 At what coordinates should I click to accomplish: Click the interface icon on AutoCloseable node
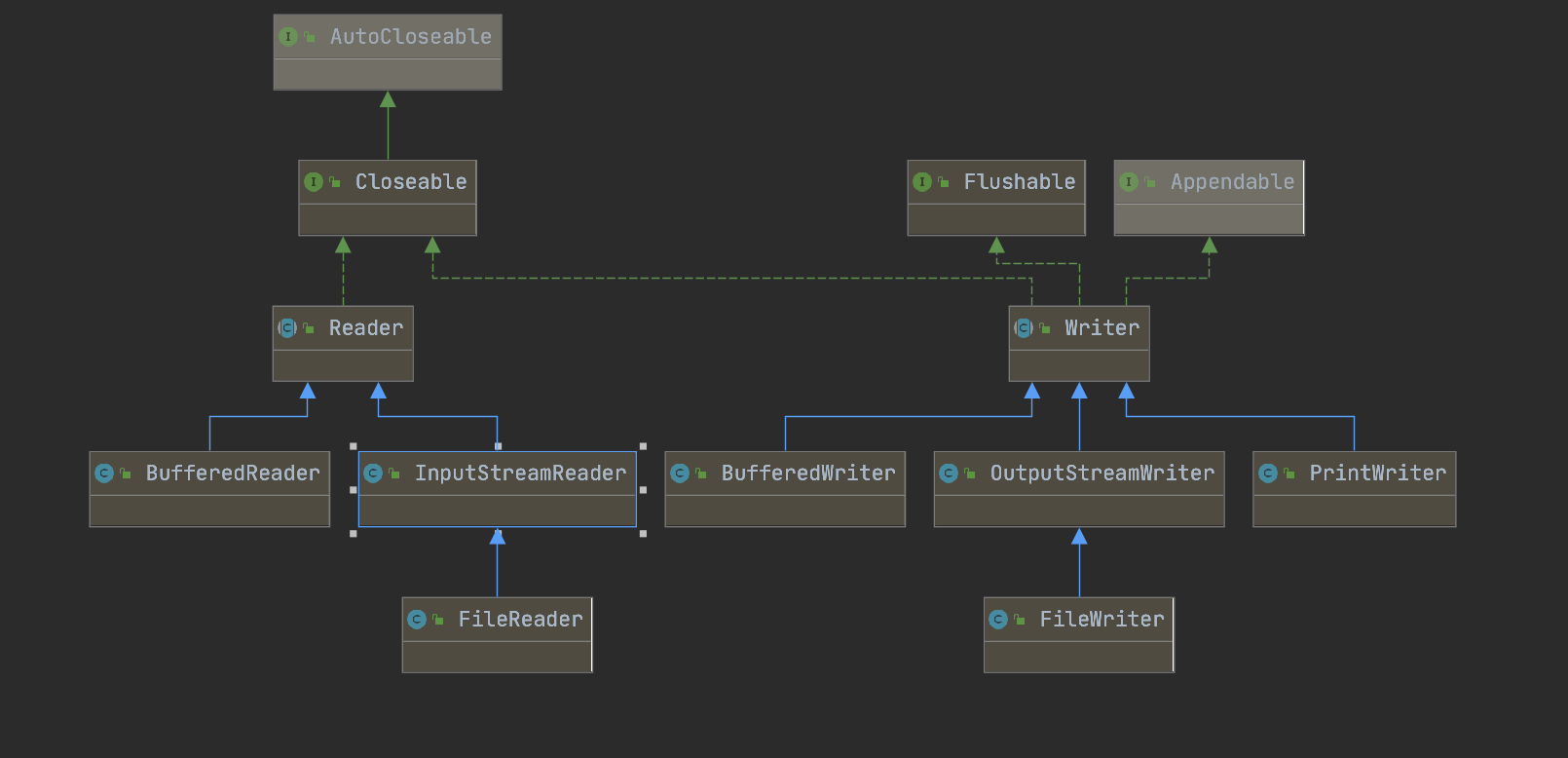(288, 37)
